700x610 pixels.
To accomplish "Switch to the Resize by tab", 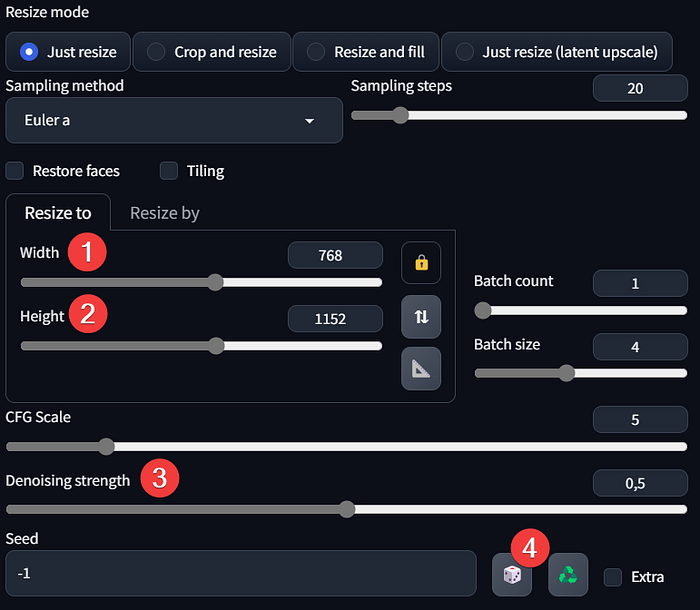I will pos(165,213).
